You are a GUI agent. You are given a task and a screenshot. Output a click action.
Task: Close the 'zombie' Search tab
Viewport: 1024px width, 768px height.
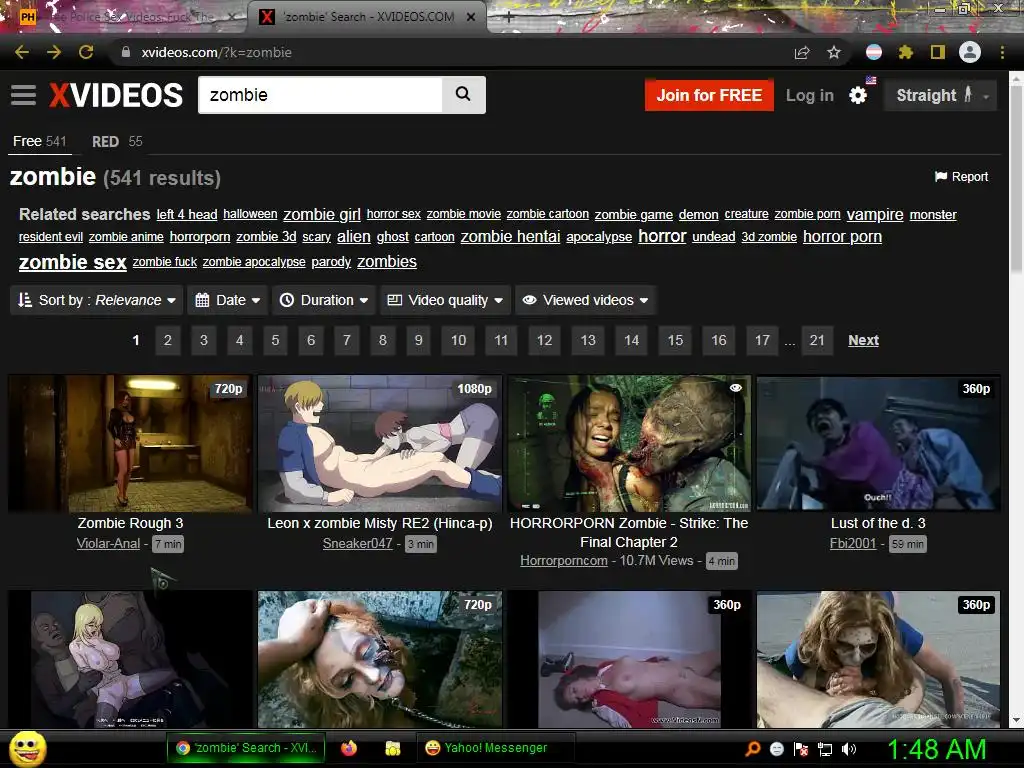click(x=471, y=17)
